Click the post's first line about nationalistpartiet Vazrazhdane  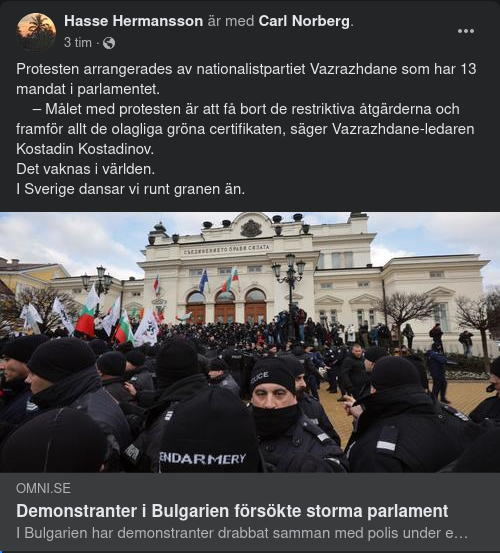tap(246, 69)
